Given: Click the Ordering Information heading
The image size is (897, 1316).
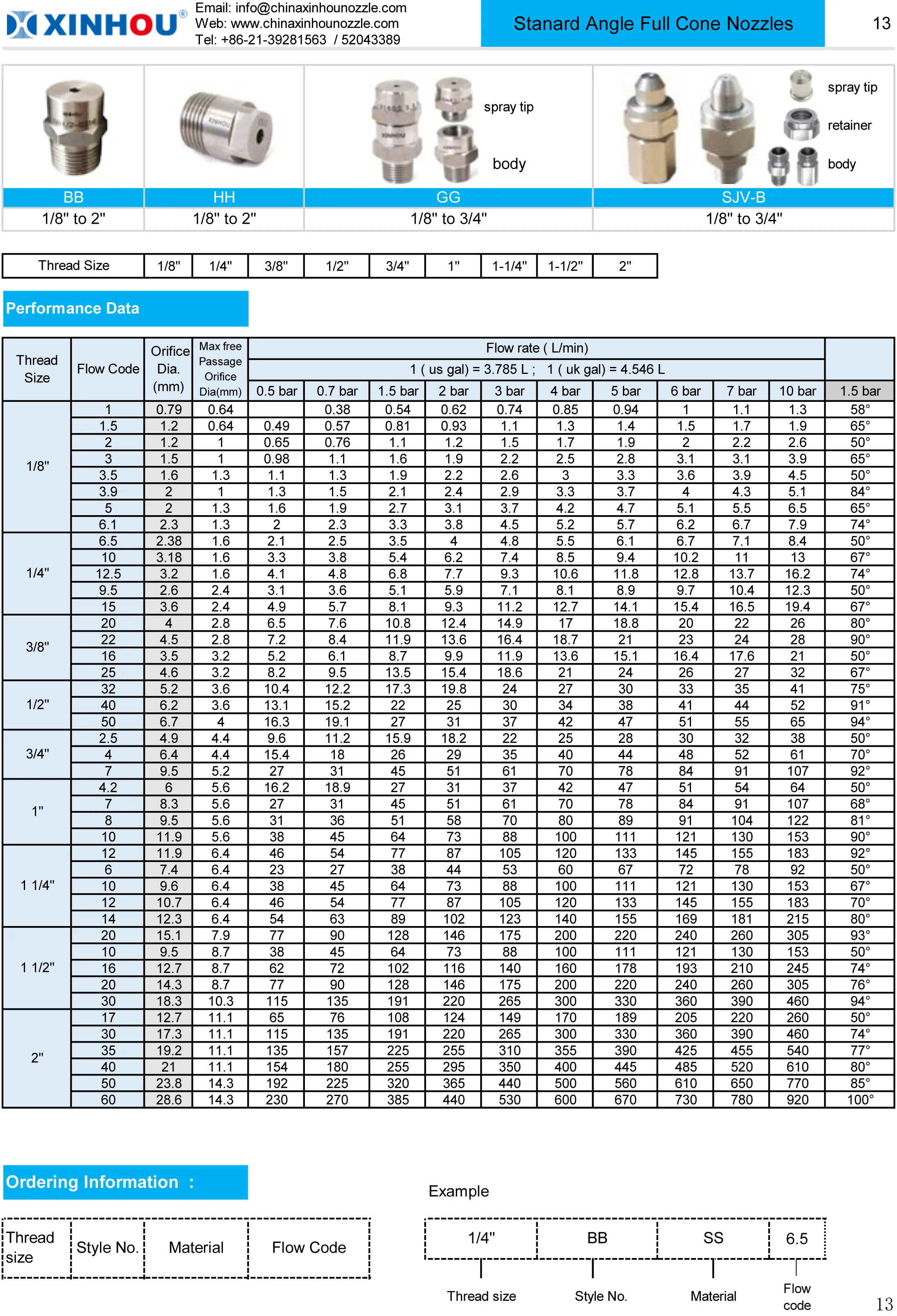Looking at the screenshot, I should click(x=126, y=1182).
